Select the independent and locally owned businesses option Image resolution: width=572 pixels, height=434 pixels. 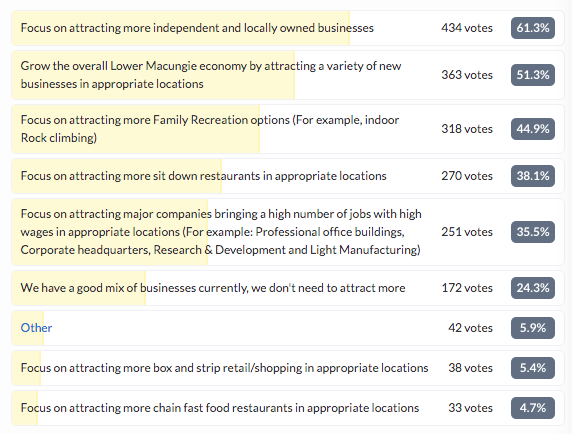tap(288, 28)
